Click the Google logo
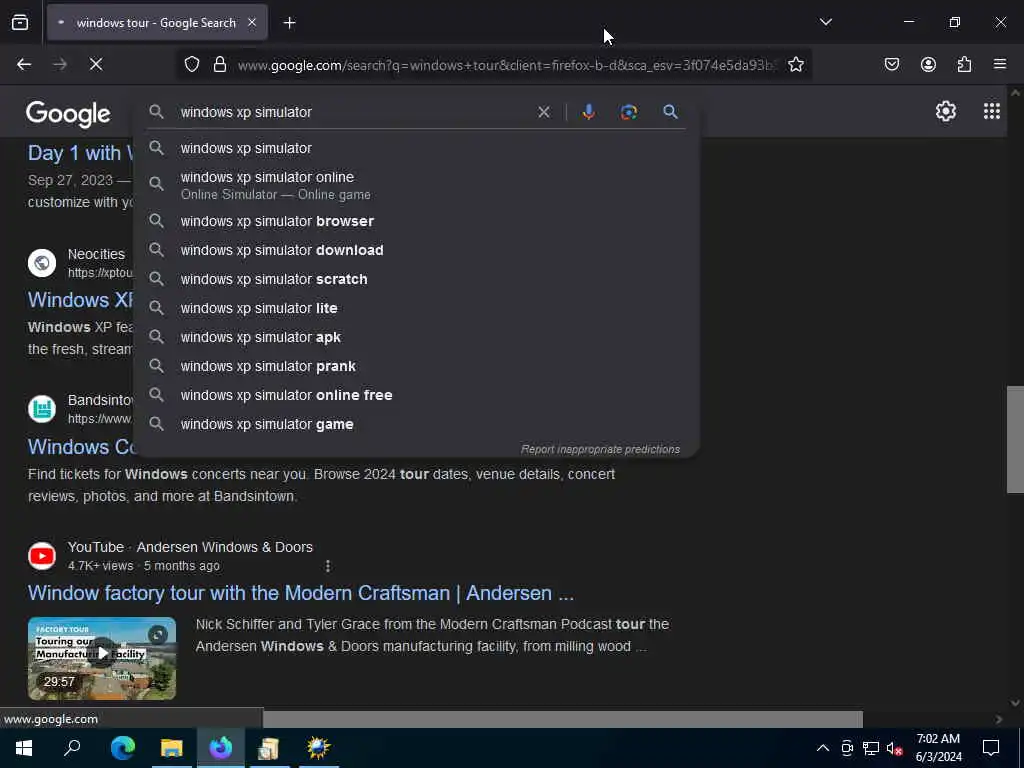 68,114
